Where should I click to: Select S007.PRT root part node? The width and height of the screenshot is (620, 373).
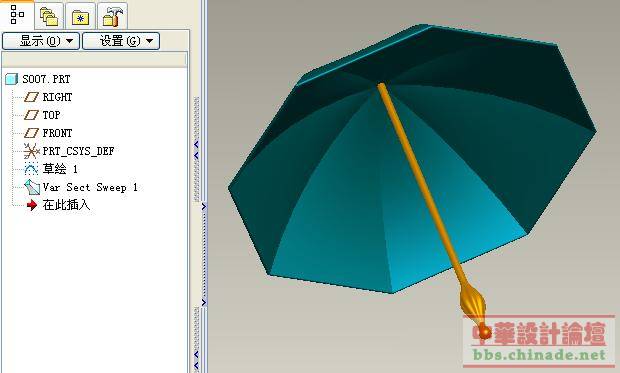coord(46,79)
